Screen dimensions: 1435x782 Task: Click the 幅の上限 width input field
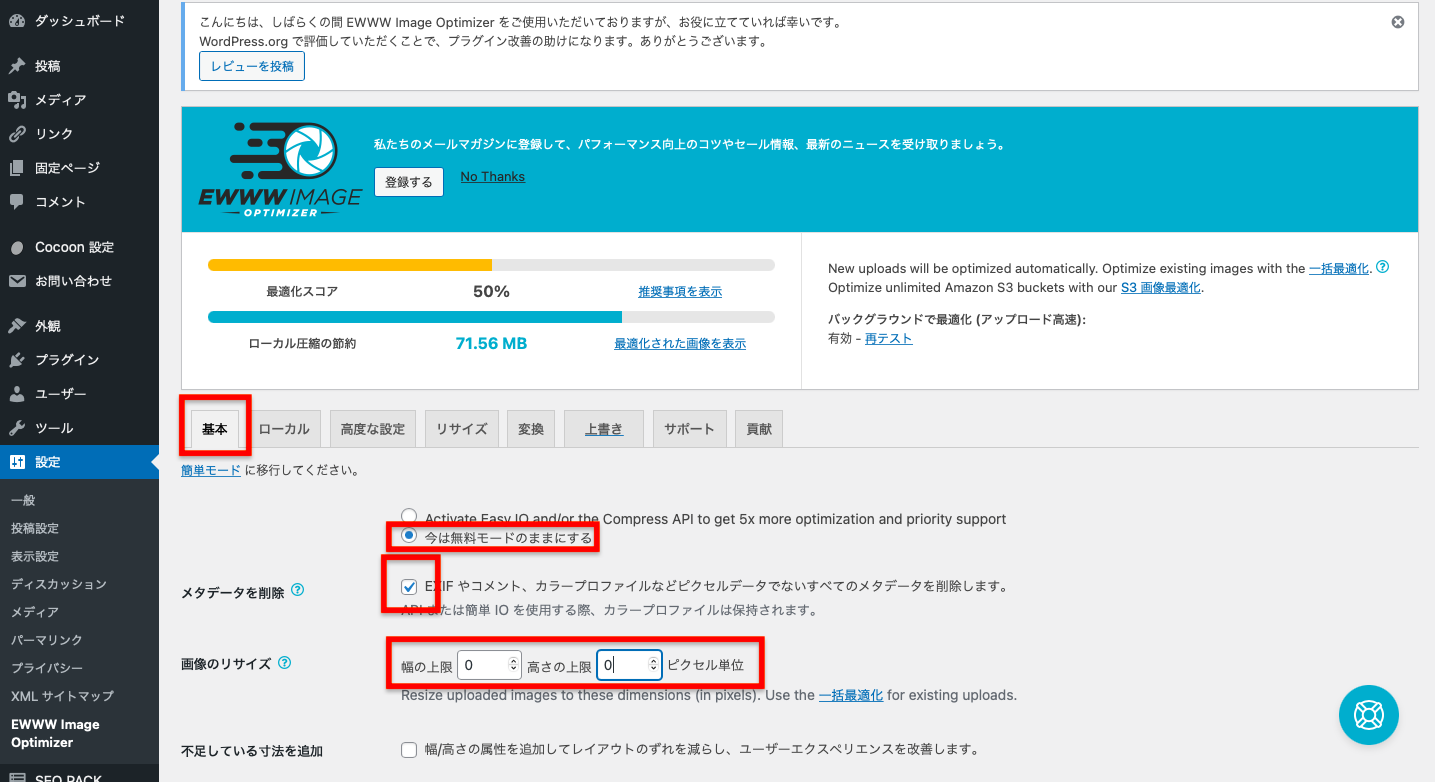(x=489, y=664)
